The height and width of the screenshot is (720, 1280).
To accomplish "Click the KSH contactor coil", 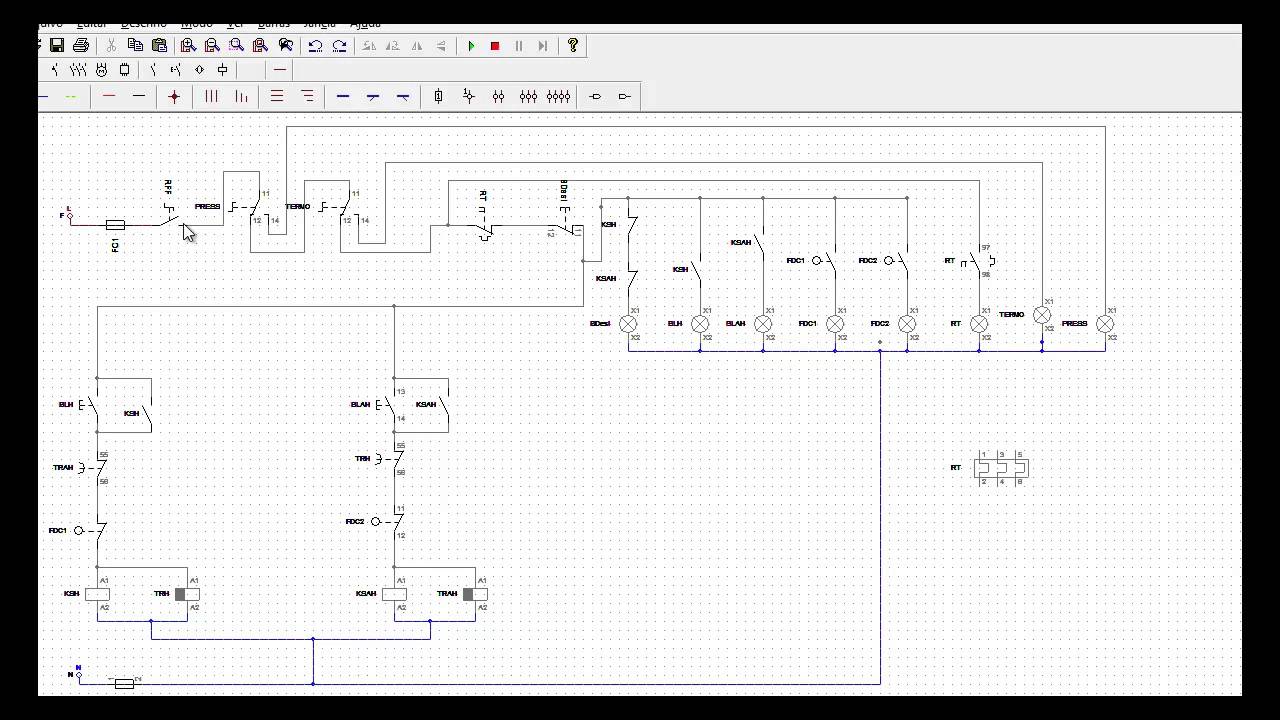I will point(97,594).
